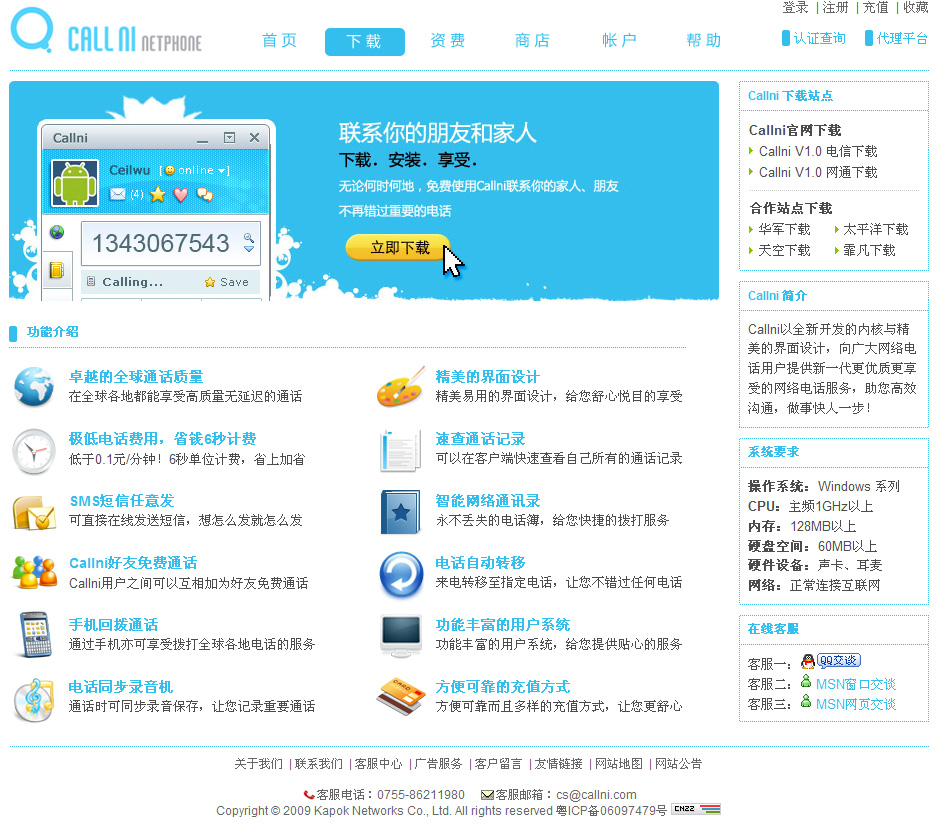Click the 天空下载 link
The height and width of the screenshot is (828, 940).
point(784,250)
